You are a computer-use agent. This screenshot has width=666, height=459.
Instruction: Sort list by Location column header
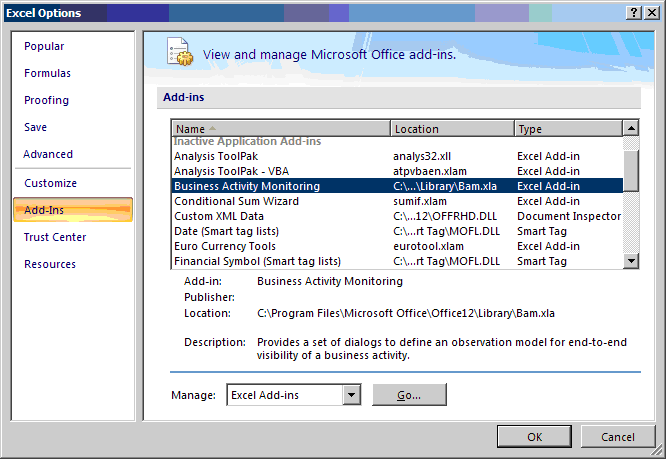pos(452,129)
